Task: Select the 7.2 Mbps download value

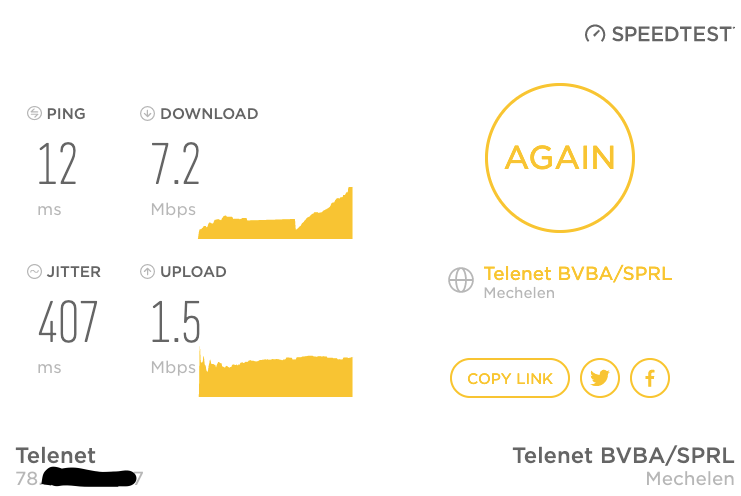Action: 176,163
